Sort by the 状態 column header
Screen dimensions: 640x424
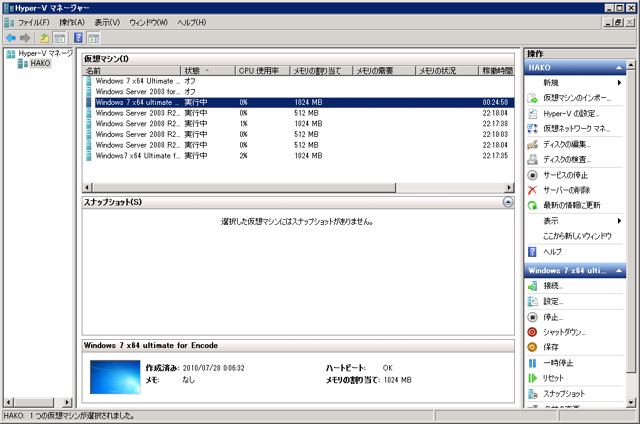208,71
